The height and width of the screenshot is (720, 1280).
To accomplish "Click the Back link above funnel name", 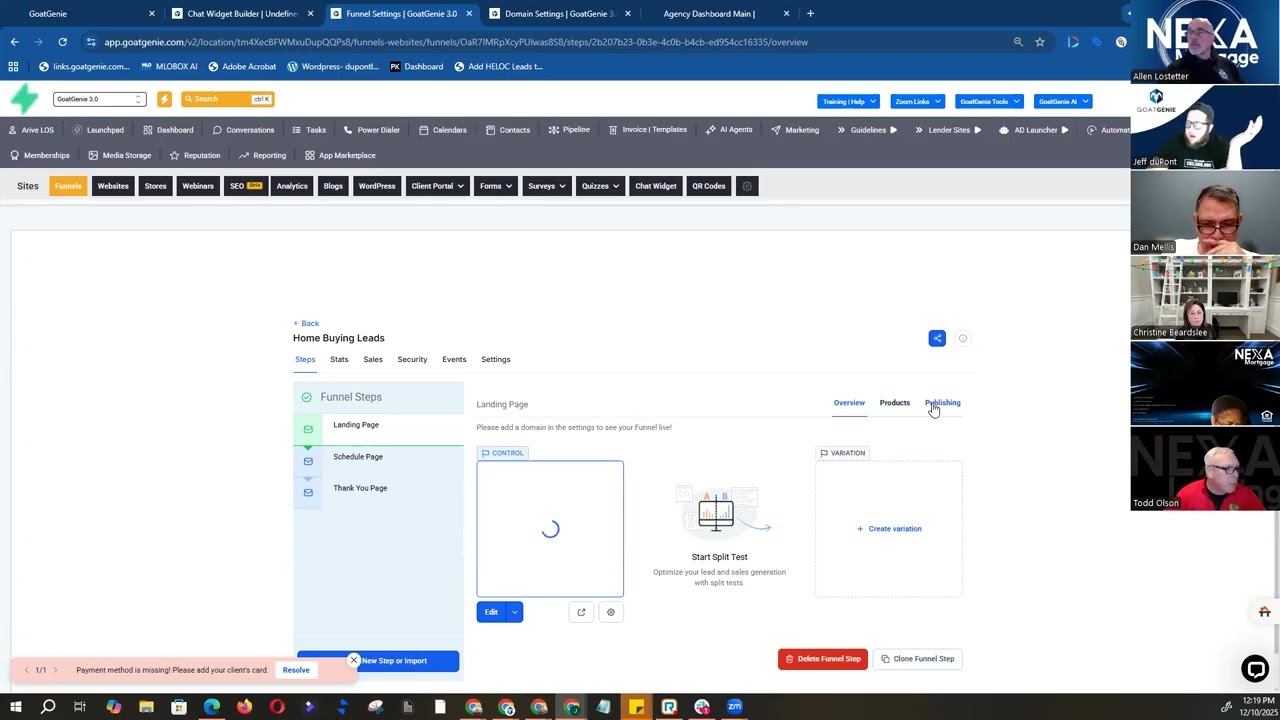I will pos(306,323).
